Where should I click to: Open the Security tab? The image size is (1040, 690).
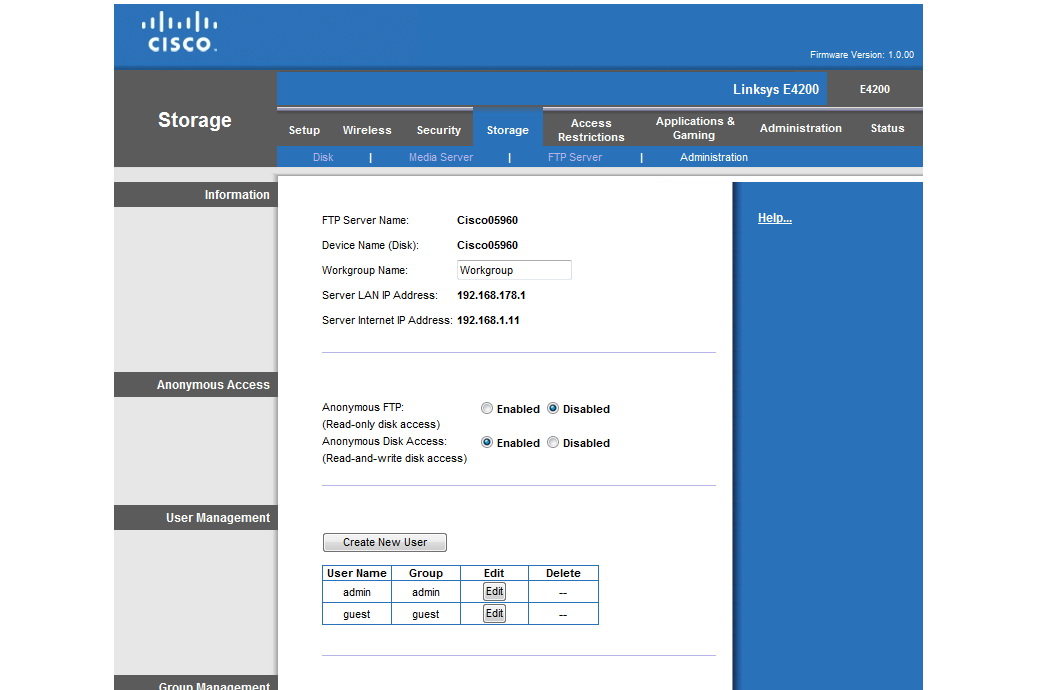438,130
